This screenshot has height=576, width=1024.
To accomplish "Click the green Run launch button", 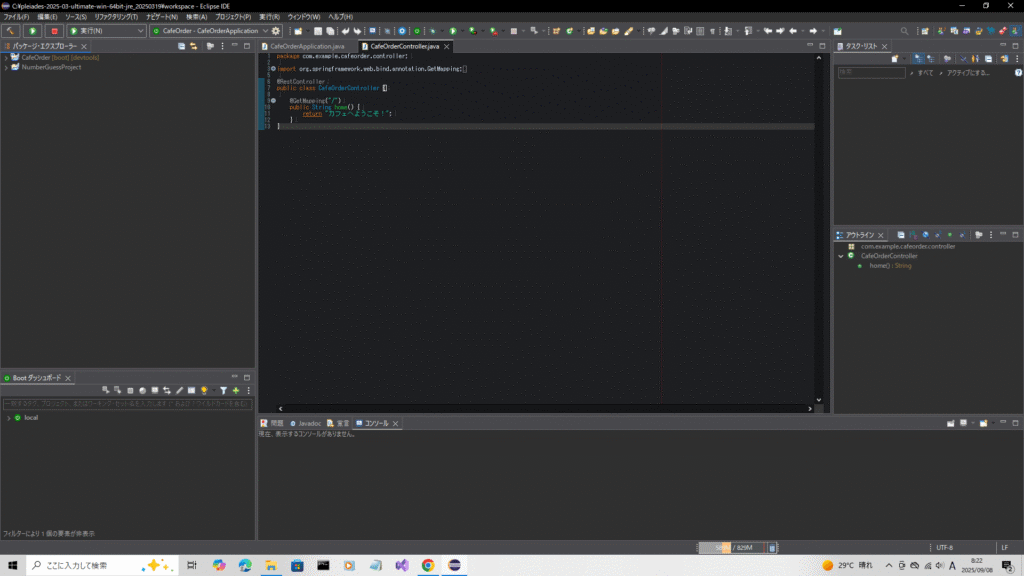I will point(33,31).
